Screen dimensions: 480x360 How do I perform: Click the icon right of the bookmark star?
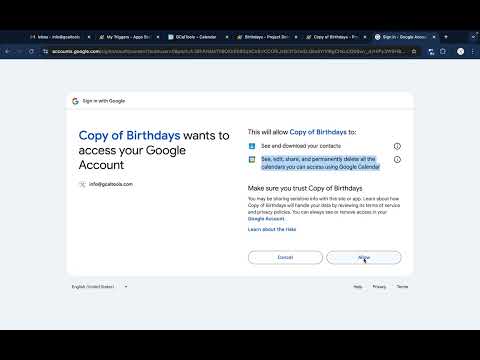431,52
